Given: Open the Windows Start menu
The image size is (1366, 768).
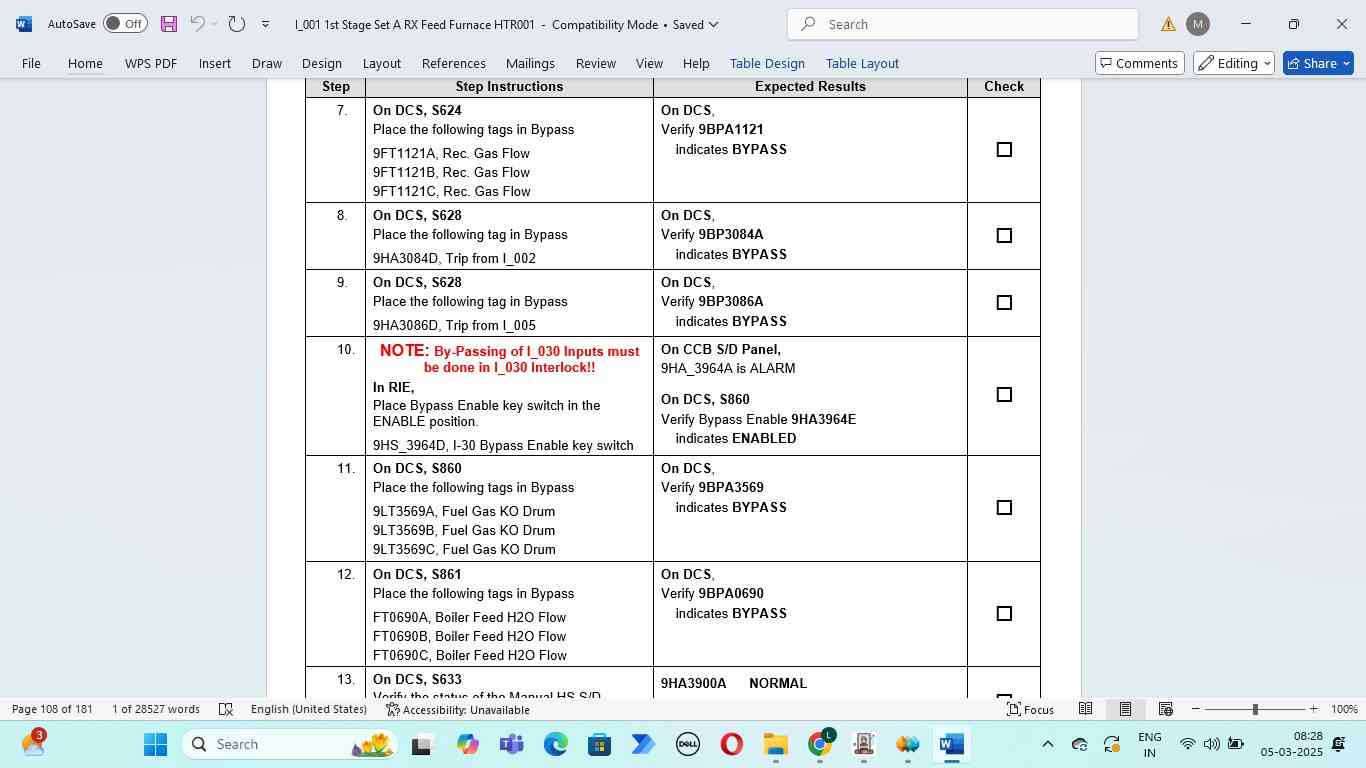Looking at the screenshot, I should click(x=155, y=744).
